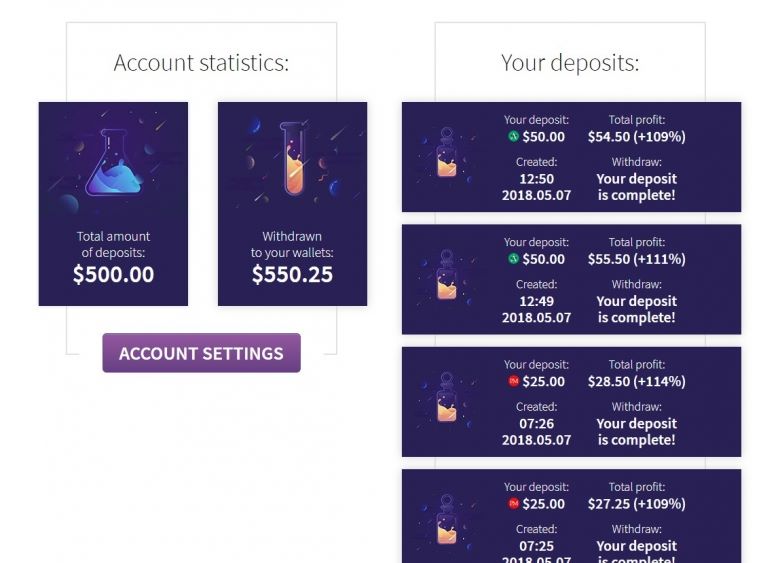Click the orange test tube withdrawn icon
780x563 pixels.
tap(294, 158)
